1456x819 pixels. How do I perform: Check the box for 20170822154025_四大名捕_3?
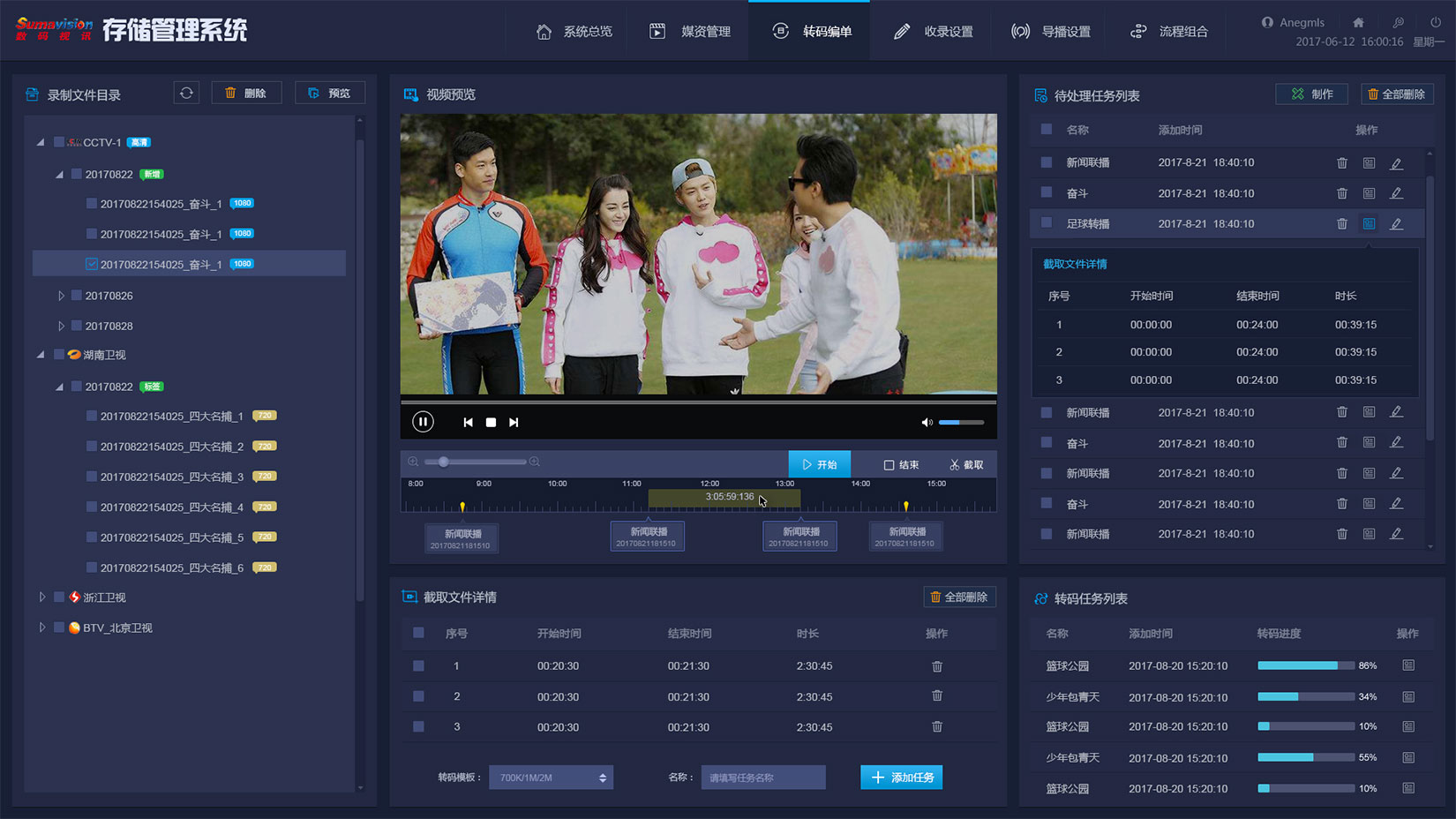92,477
